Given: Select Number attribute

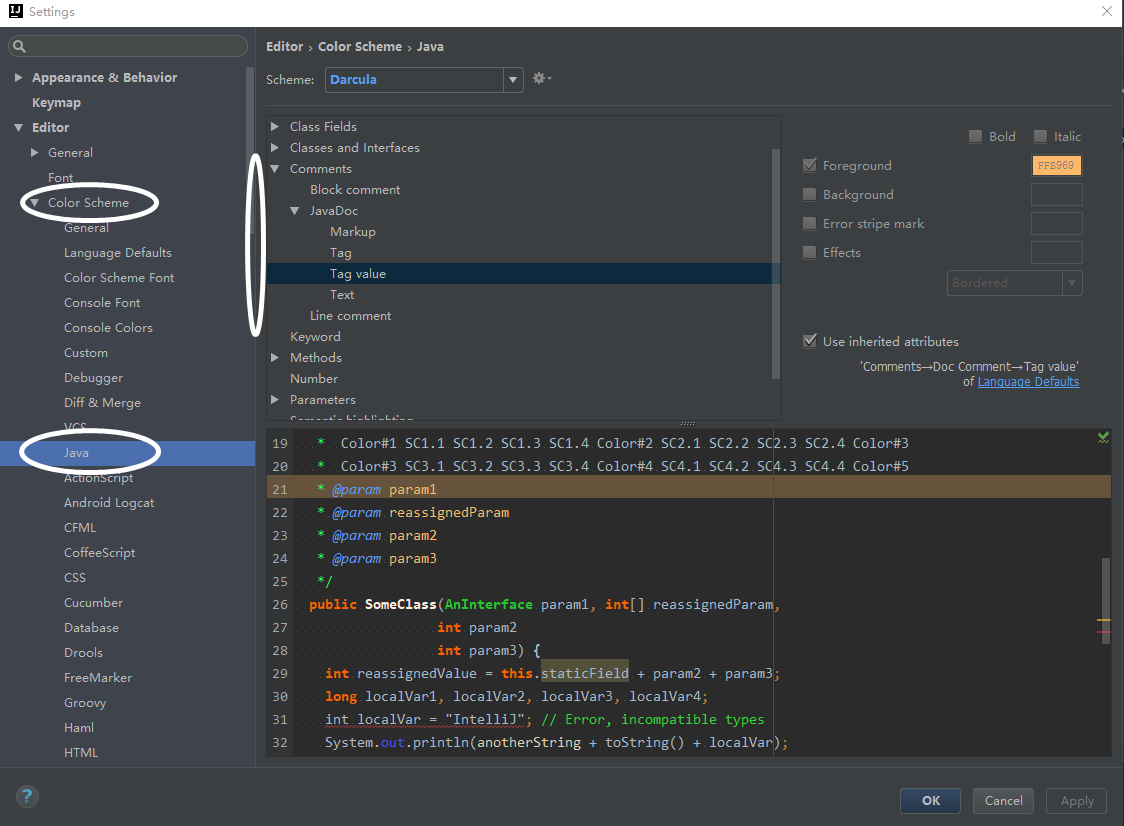Looking at the screenshot, I should (x=314, y=379).
